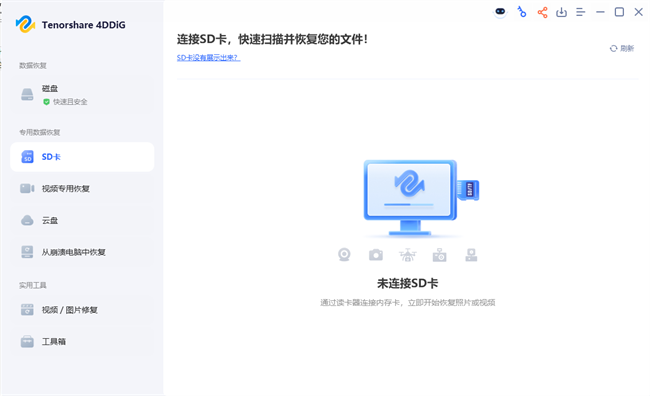The width and height of the screenshot is (650, 396).
Task: Open 工具箱 toolbox in the sidebar
Action: [x=82, y=342]
